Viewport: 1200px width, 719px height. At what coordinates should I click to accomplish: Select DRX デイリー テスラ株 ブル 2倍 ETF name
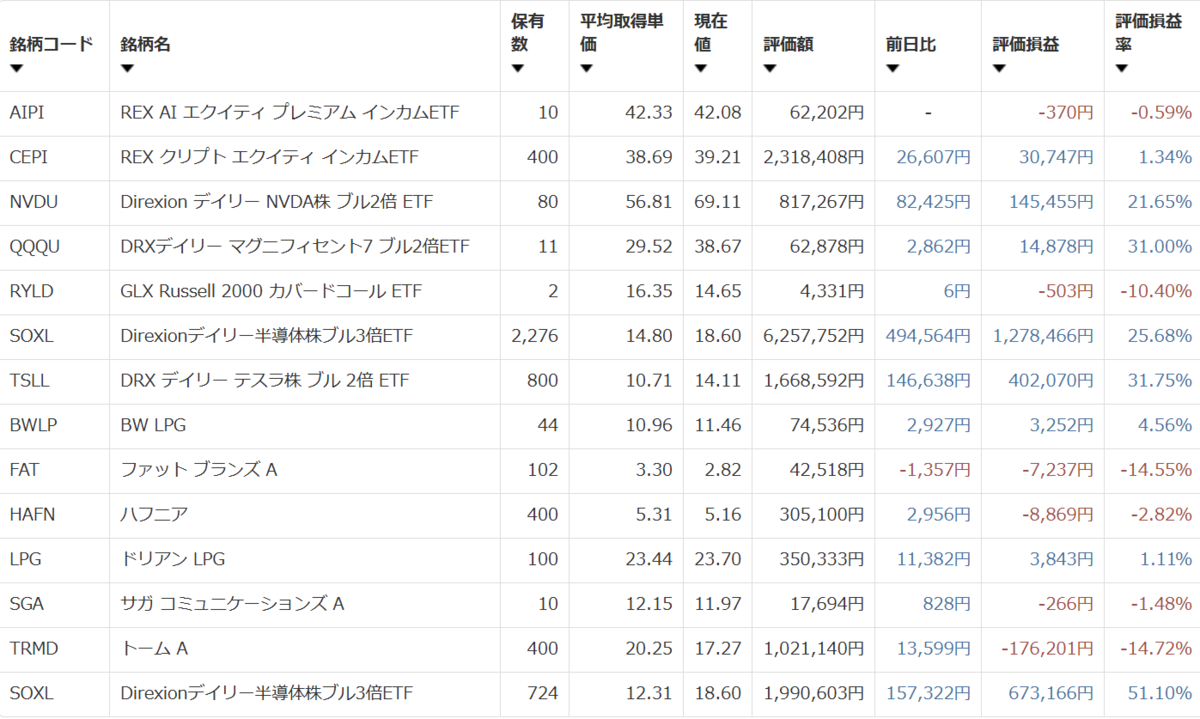pos(264,381)
